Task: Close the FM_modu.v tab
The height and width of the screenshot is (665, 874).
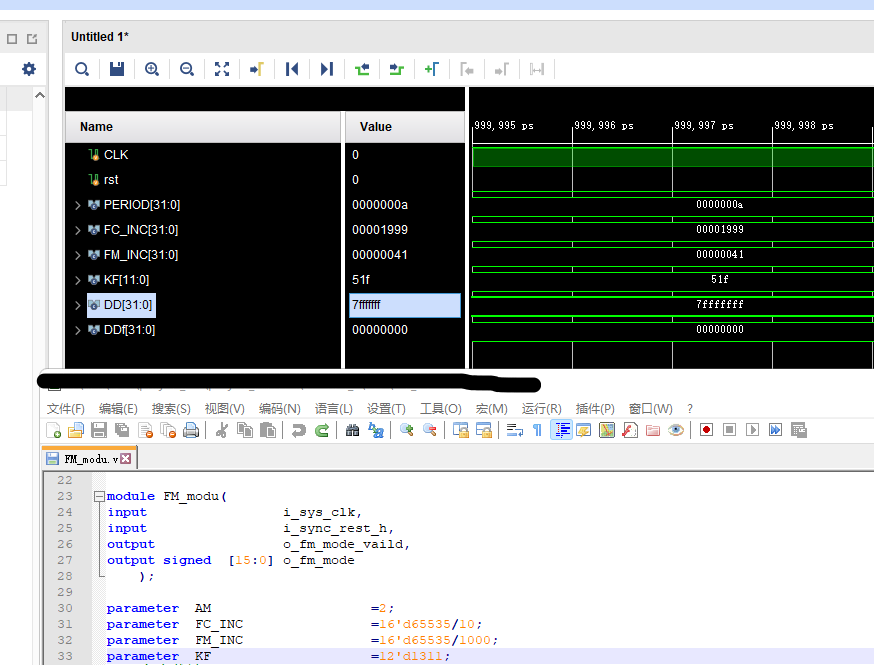Action: pyautogui.click(x=126, y=459)
